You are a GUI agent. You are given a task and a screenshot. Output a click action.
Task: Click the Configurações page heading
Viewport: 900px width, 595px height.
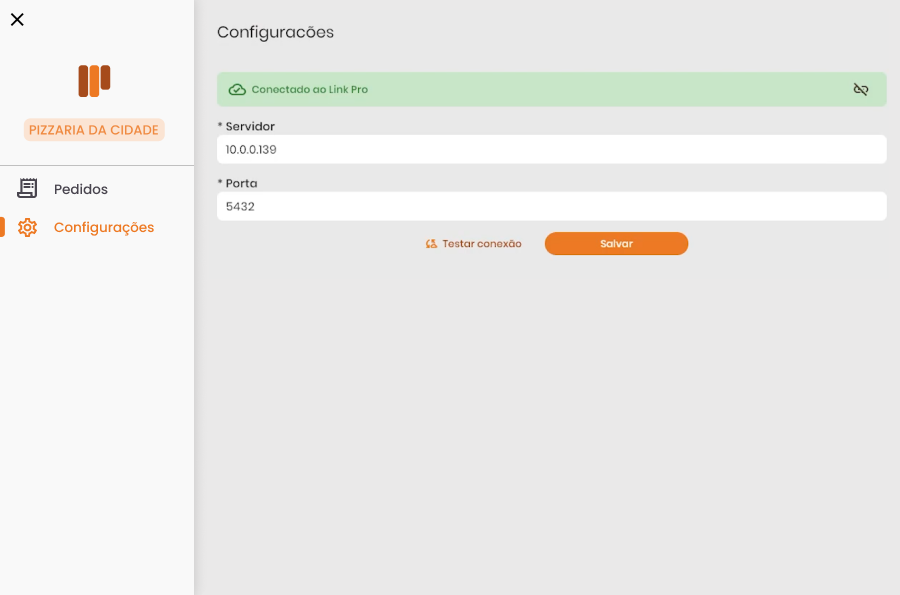pos(275,32)
